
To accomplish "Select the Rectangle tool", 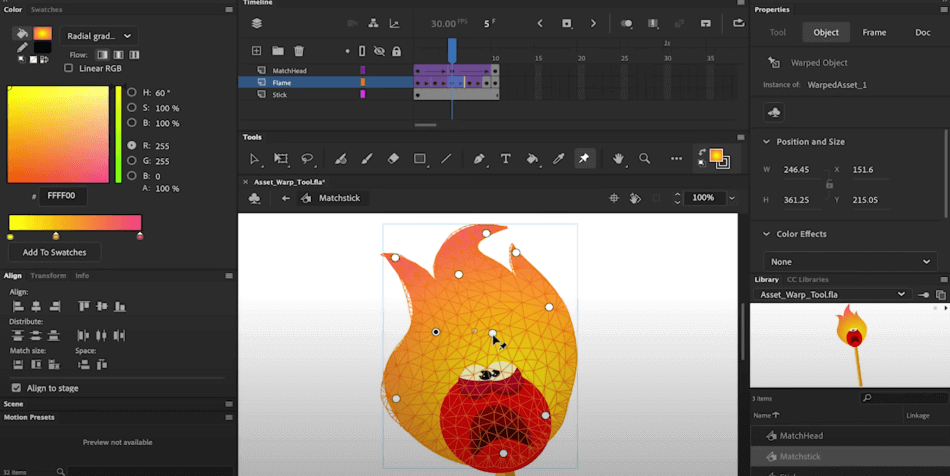I will [419, 159].
